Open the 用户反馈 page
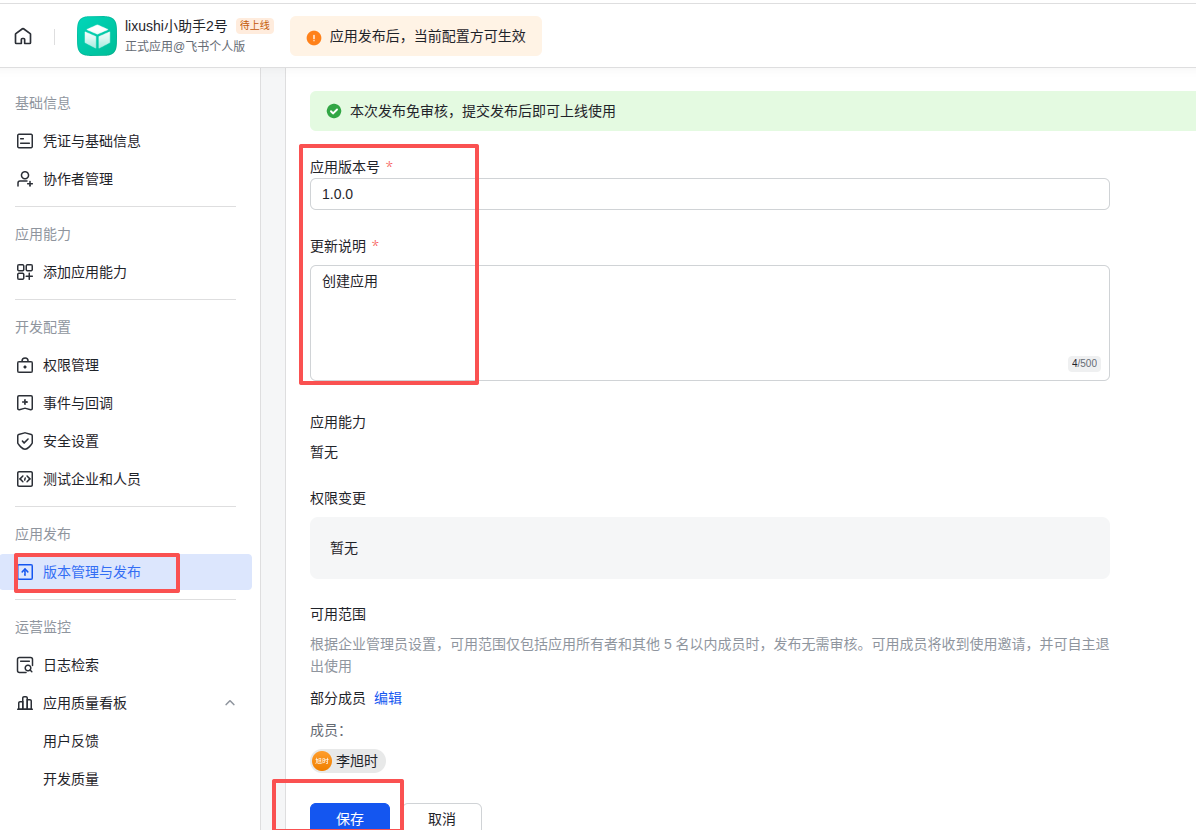This screenshot has height=830, width=1196. point(72,740)
